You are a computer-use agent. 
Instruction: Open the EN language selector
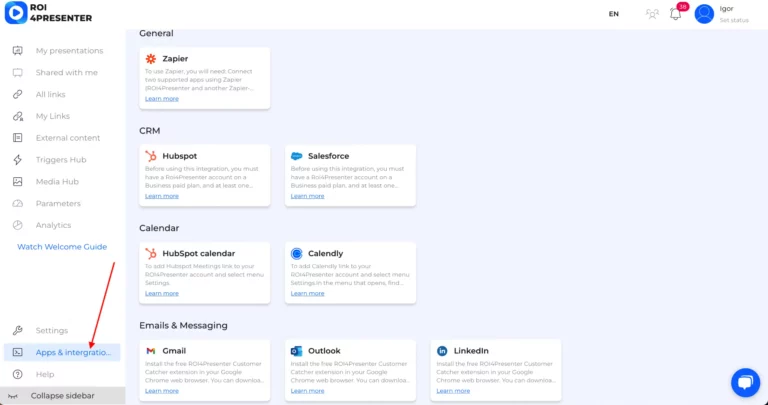pyautogui.click(x=614, y=14)
